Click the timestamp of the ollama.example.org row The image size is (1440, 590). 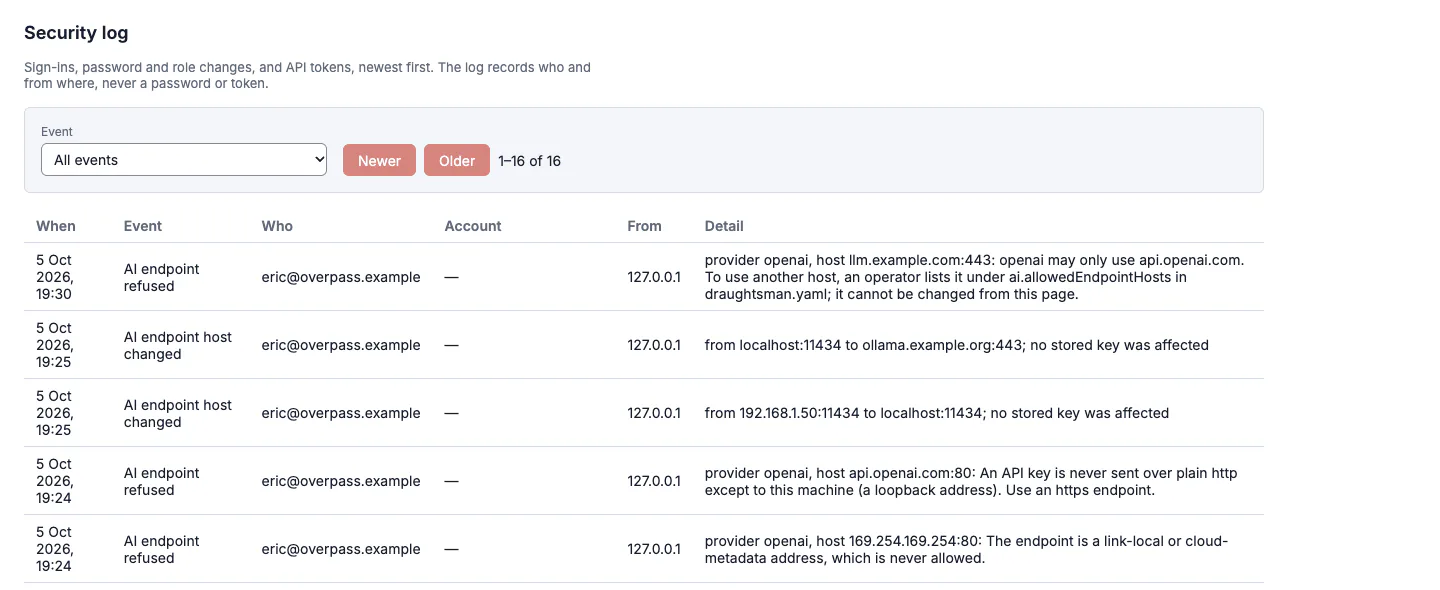[55, 345]
